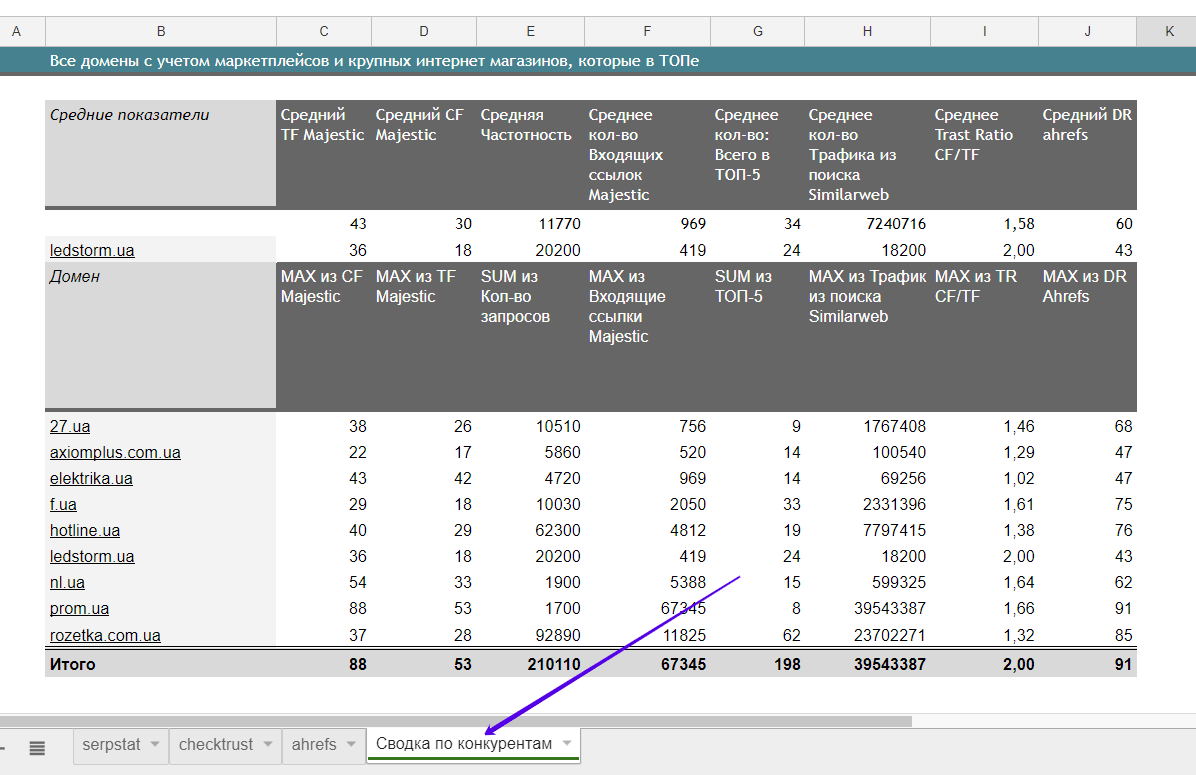
Task: Switch to the checktrust sheet tab
Action: pos(215,745)
